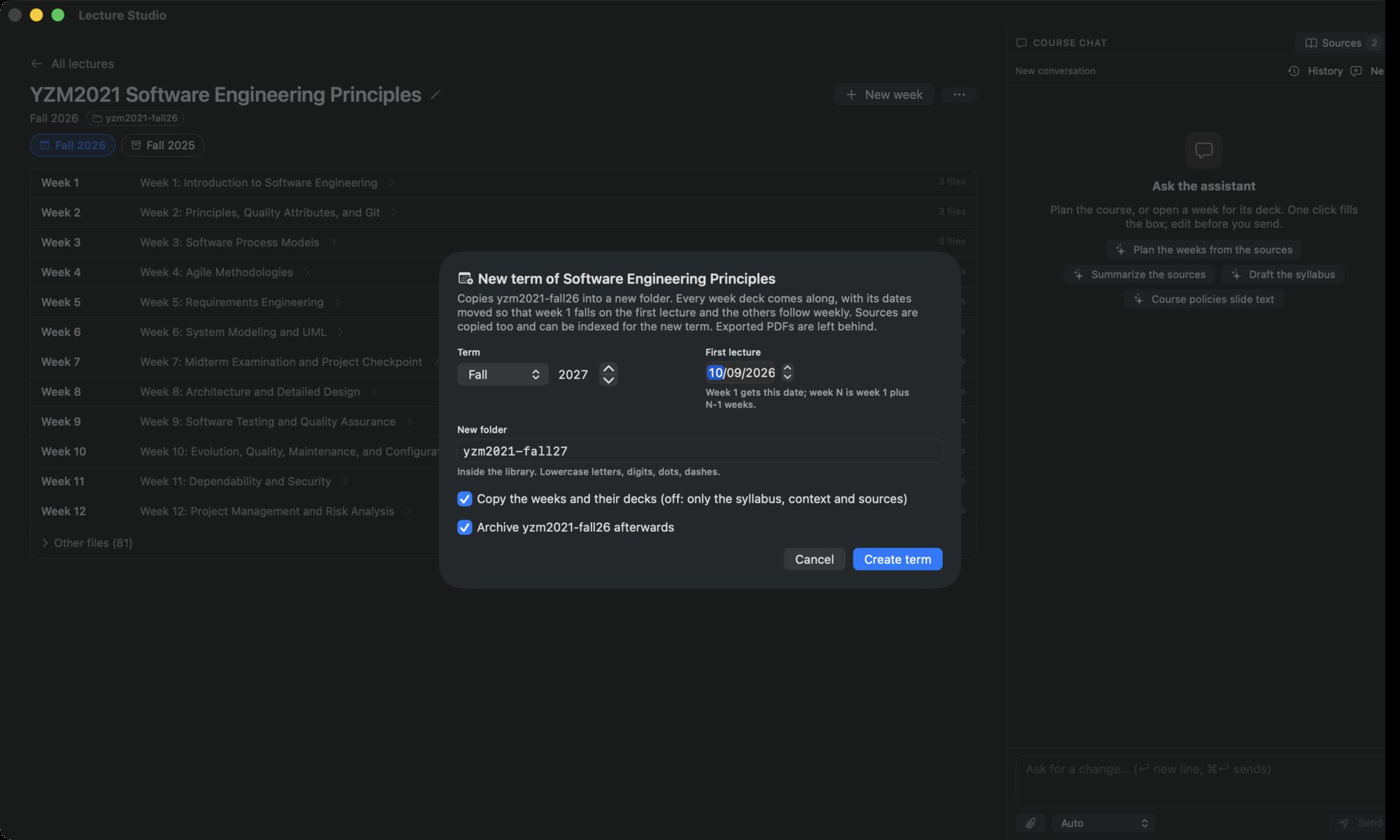Open the conversation History
Screen dimensions: 1400x840
(1315, 71)
